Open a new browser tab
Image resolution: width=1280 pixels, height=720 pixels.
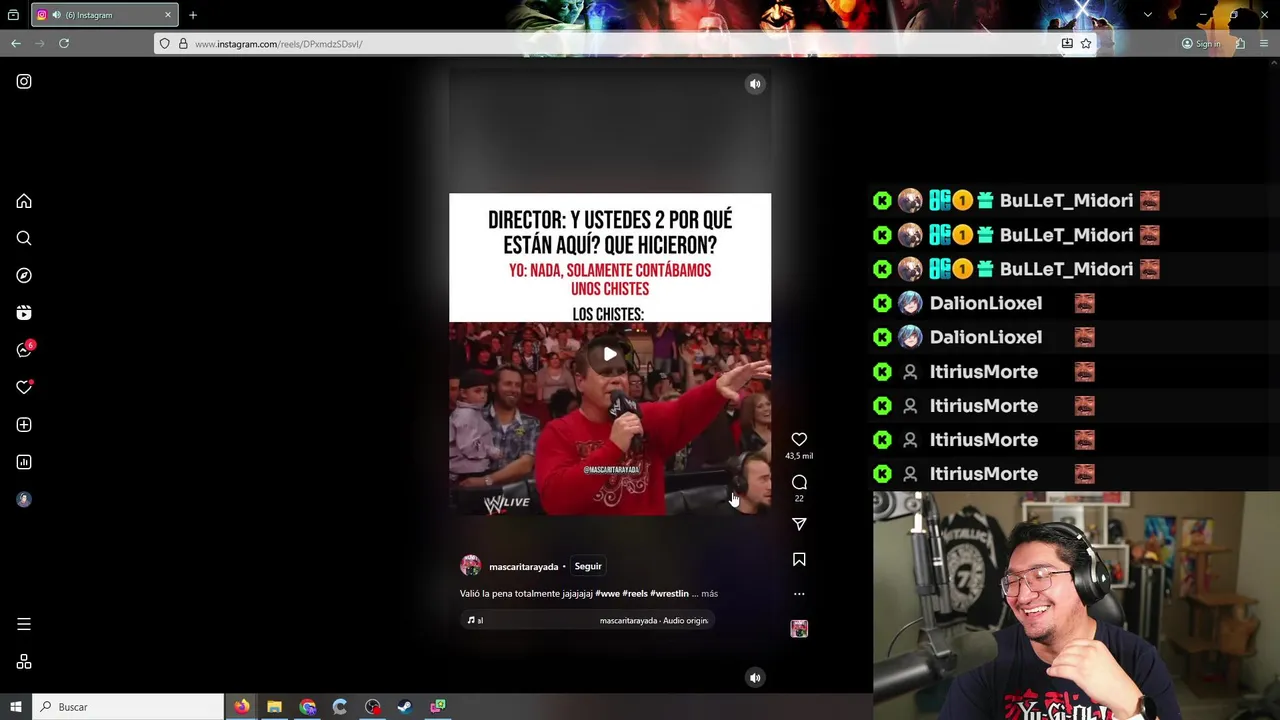[x=193, y=15]
